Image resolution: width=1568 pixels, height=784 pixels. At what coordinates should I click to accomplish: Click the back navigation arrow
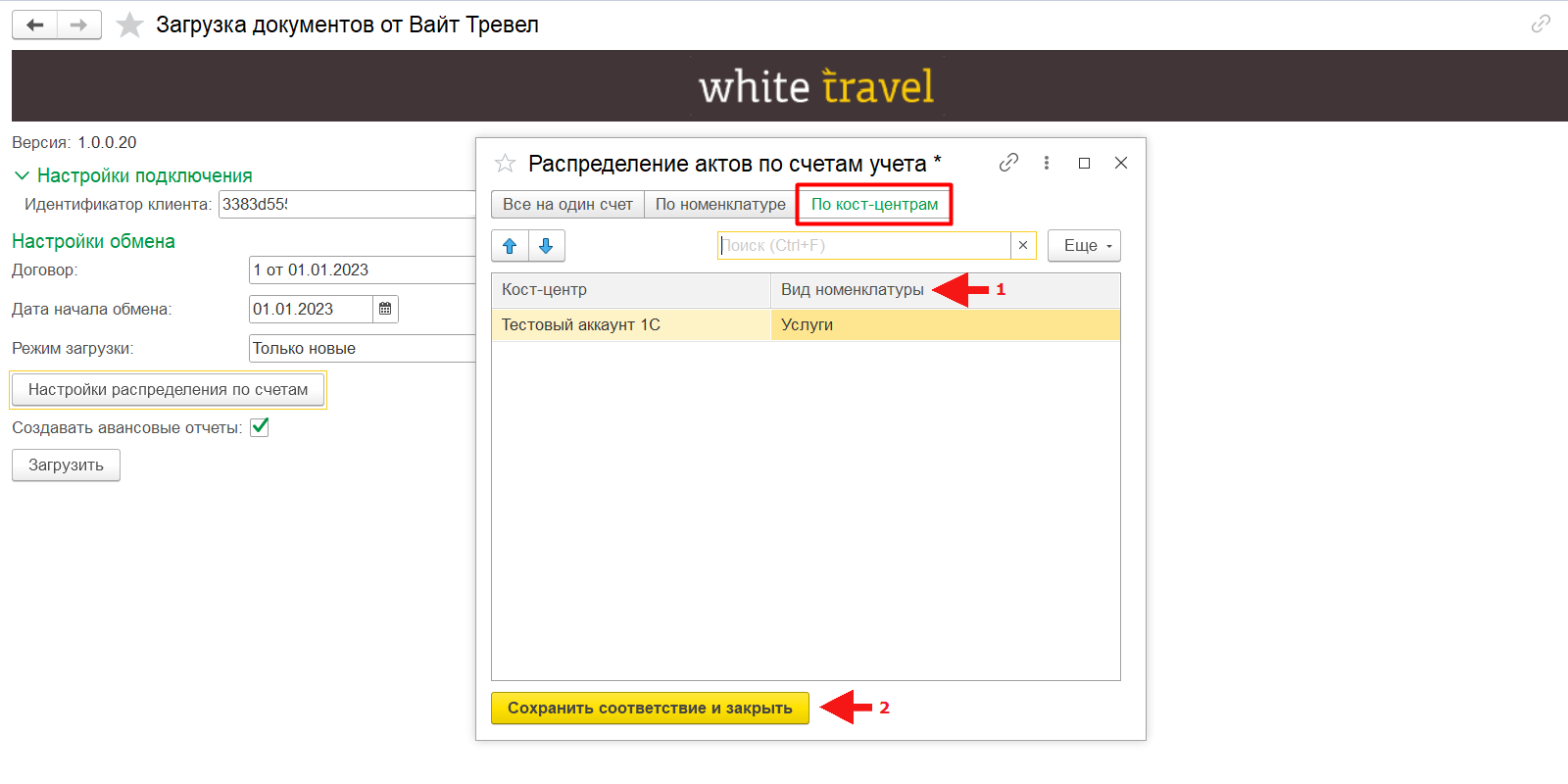point(35,25)
